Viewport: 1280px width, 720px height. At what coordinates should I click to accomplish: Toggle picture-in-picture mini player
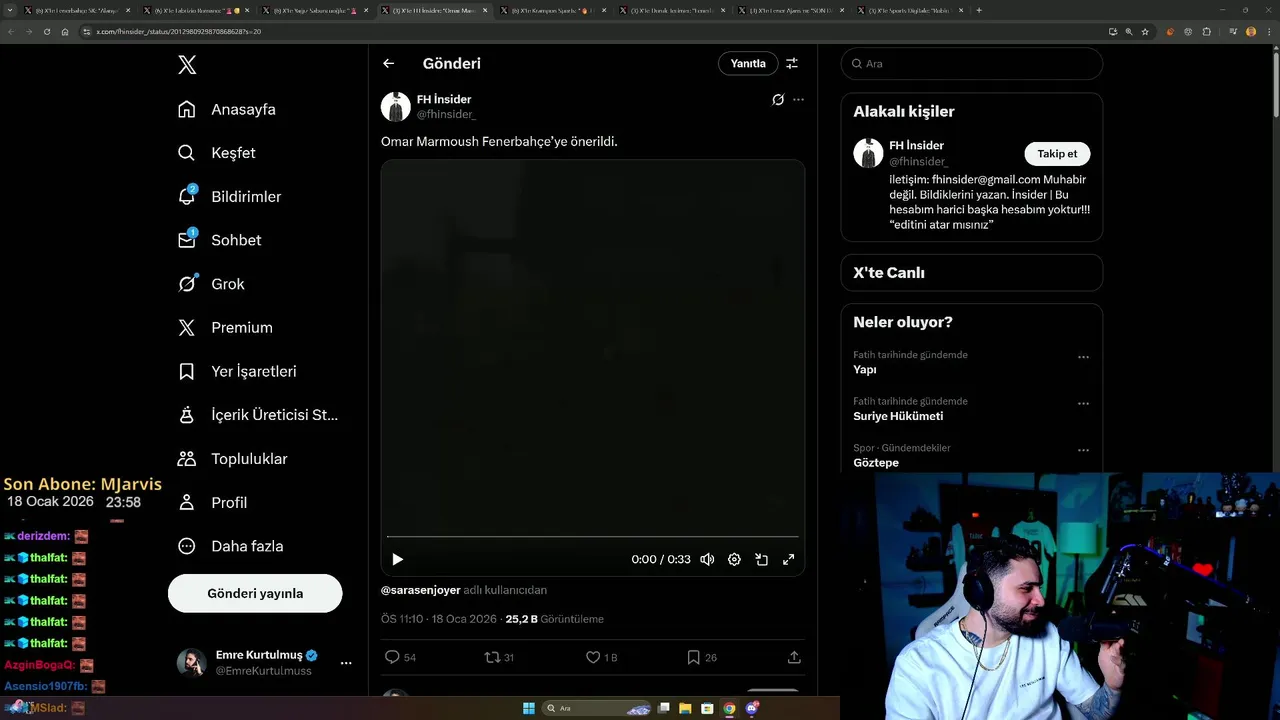(761, 559)
